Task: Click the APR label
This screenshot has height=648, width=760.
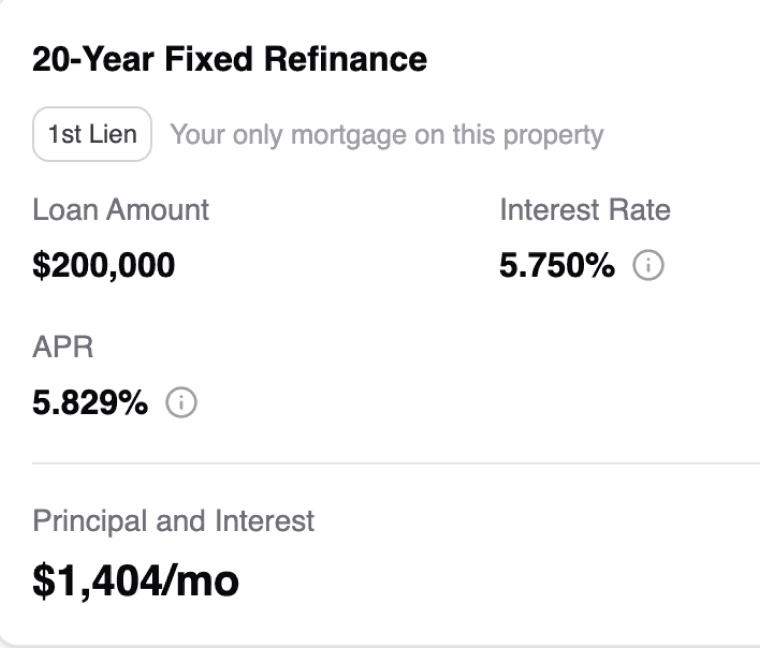Action: tap(62, 348)
